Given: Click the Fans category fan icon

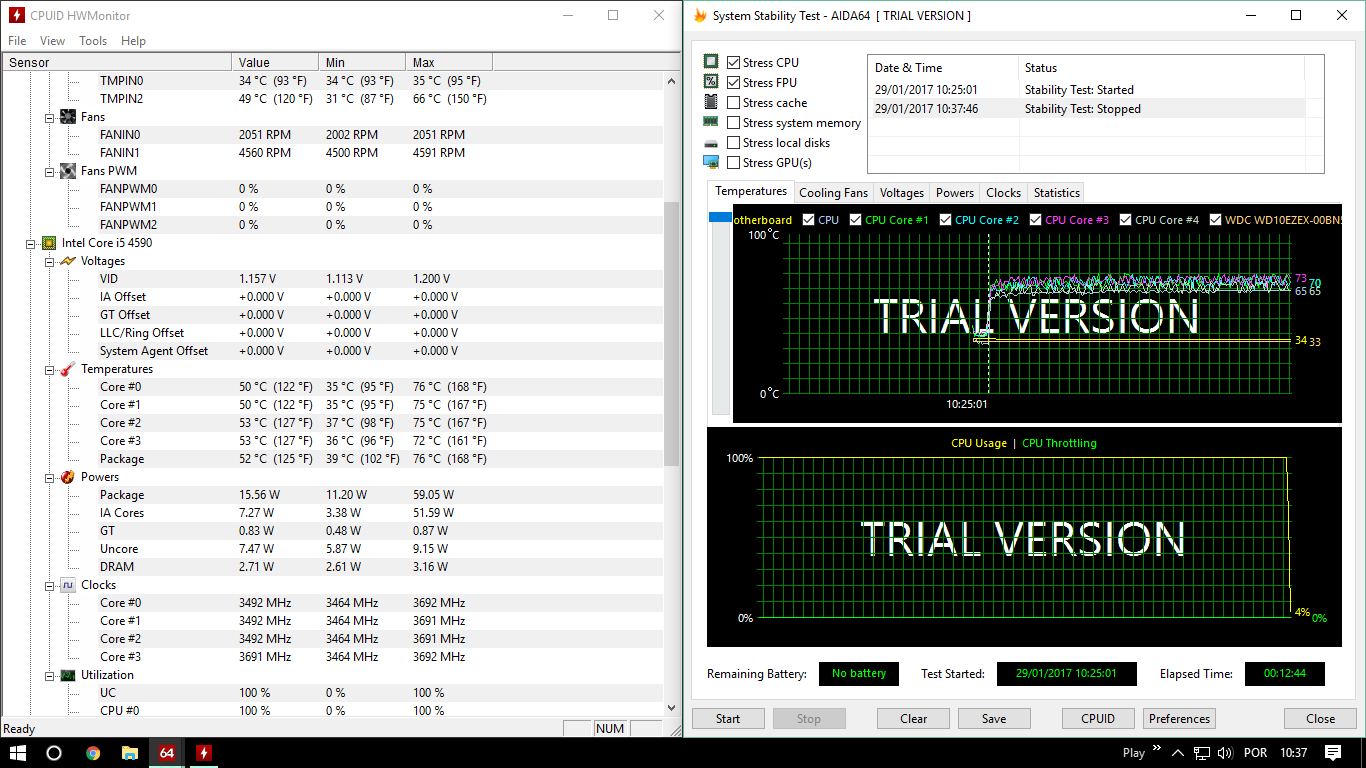Looking at the screenshot, I should pyautogui.click(x=68, y=117).
